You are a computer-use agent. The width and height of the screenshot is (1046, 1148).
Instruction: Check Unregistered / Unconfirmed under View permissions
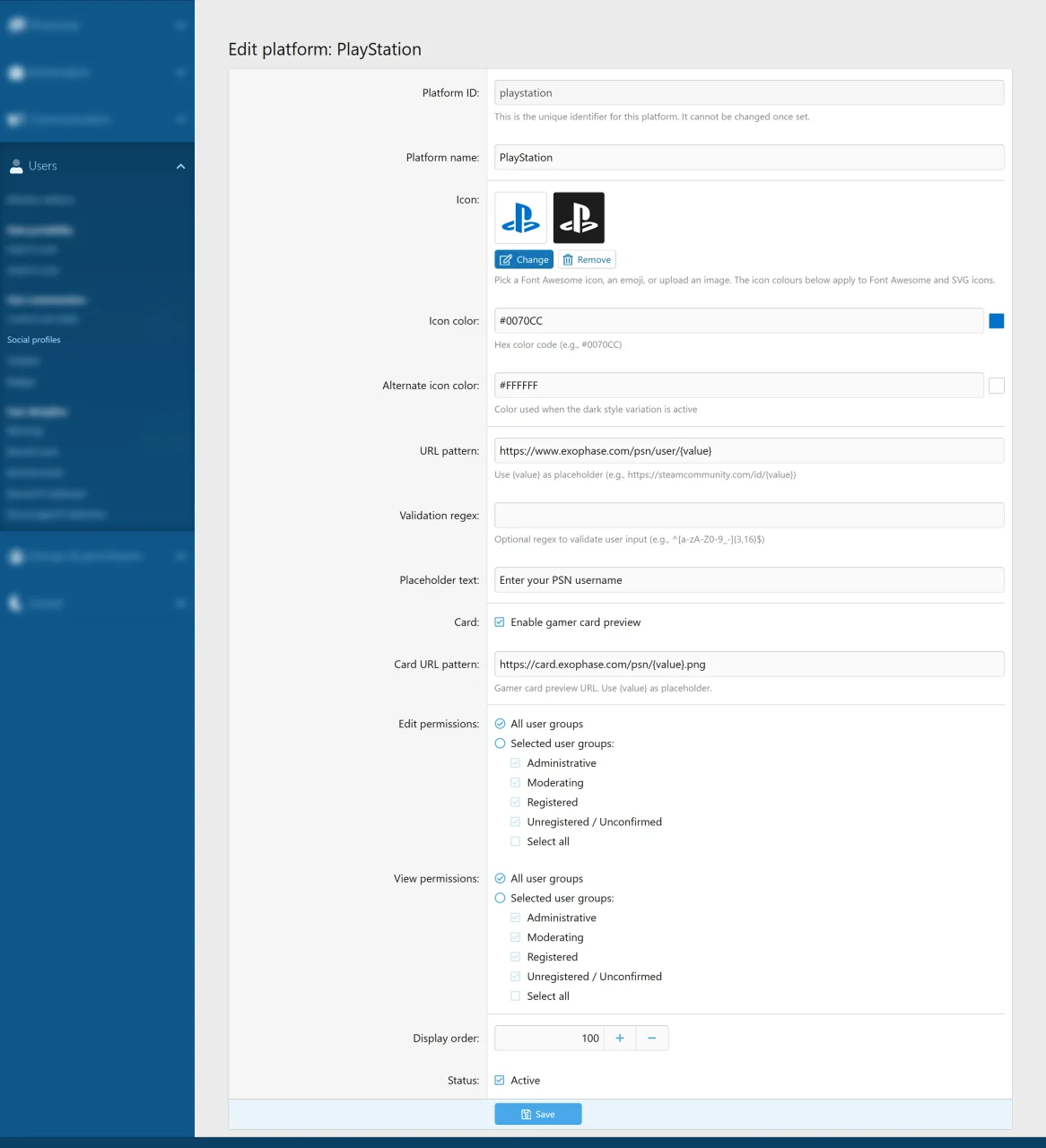[x=516, y=978]
